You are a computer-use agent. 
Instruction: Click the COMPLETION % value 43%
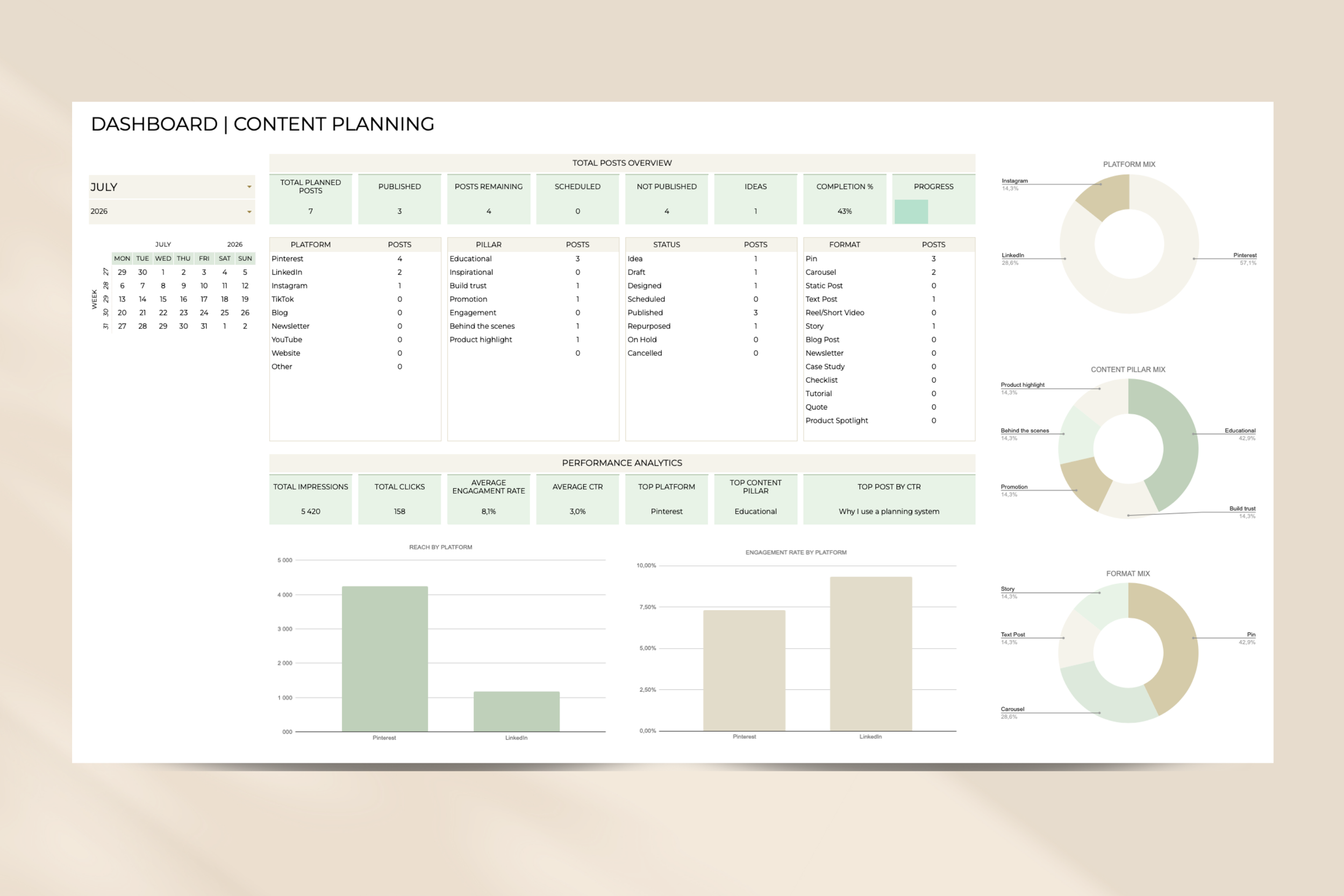845,211
